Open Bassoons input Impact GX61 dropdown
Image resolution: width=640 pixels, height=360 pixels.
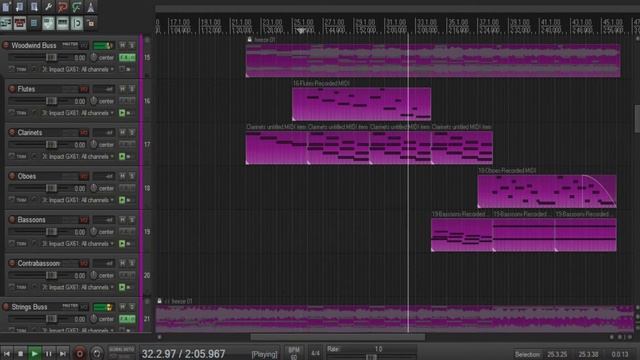click(x=78, y=244)
